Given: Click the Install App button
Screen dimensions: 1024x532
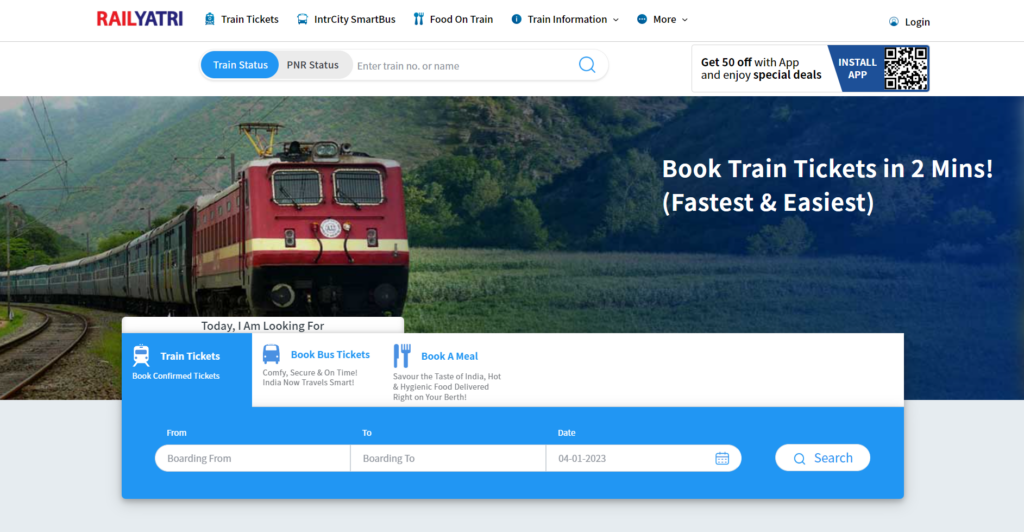Looking at the screenshot, I should (x=857, y=68).
